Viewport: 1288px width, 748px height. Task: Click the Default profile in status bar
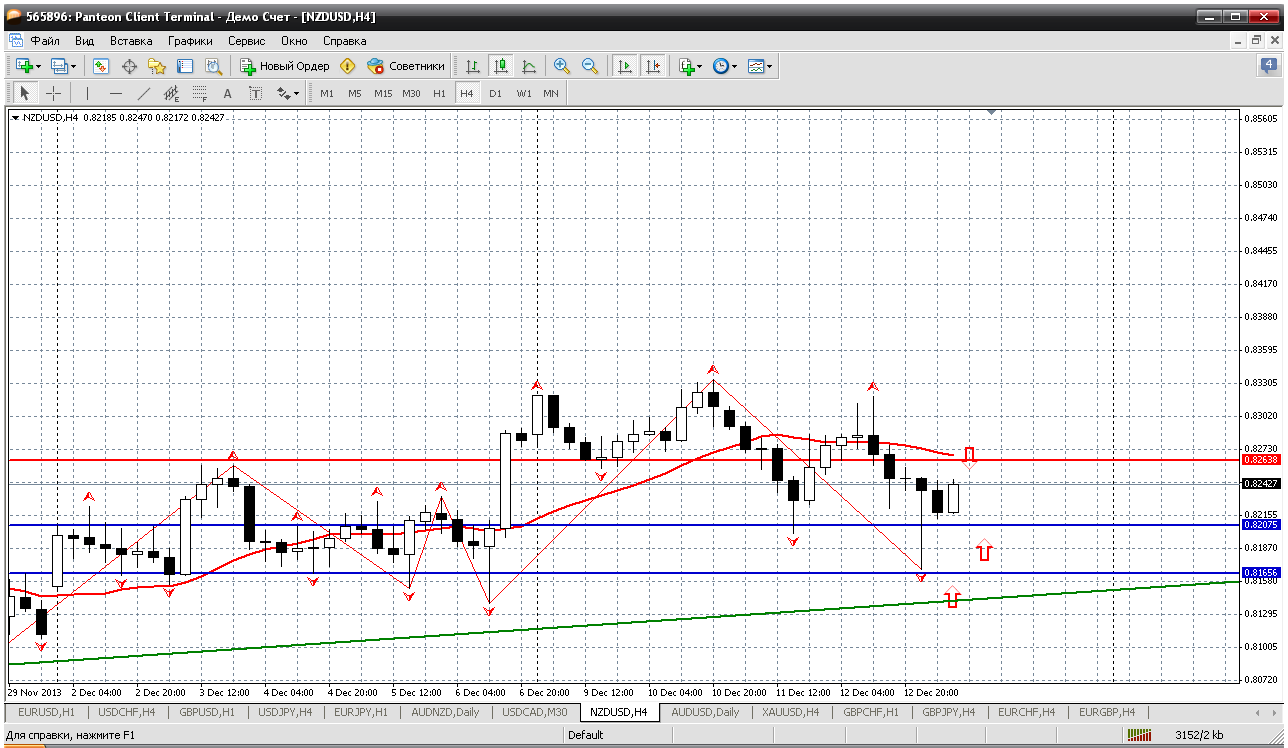click(586, 735)
